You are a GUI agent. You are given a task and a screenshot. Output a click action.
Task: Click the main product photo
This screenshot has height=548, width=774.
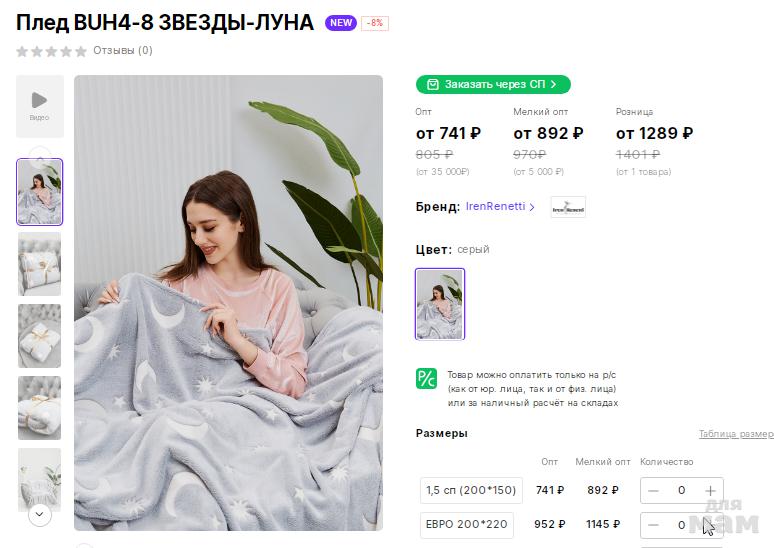coord(228,302)
